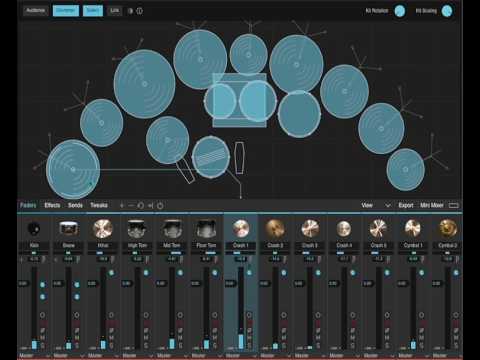Open Mid Tom channel Master output dropdown
The height and width of the screenshot is (360, 480).
pos(172,356)
